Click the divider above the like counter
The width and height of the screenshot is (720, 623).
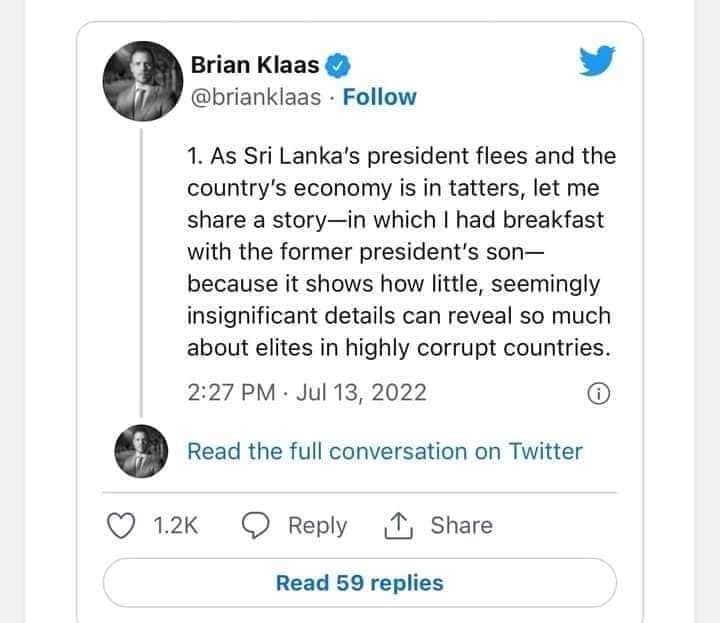360,493
